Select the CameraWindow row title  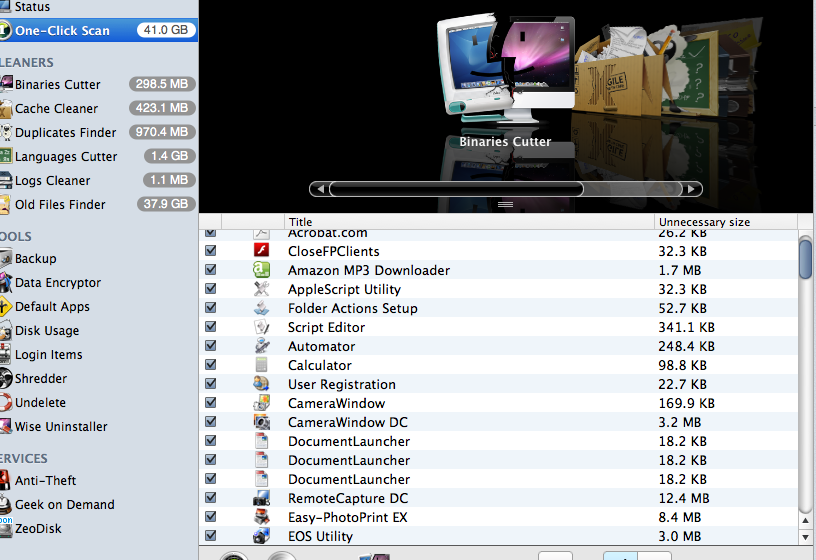click(337, 403)
